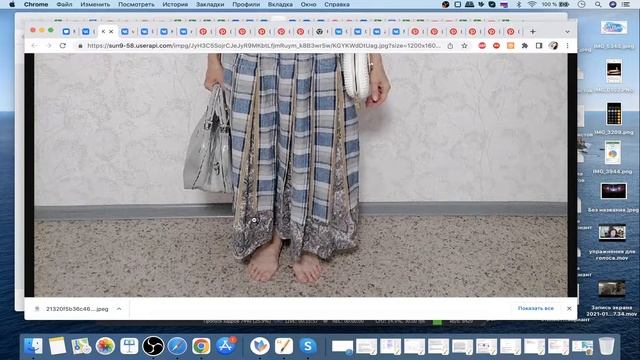Open Finder from the Dock

pyautogui.click(x=33, y=346)
